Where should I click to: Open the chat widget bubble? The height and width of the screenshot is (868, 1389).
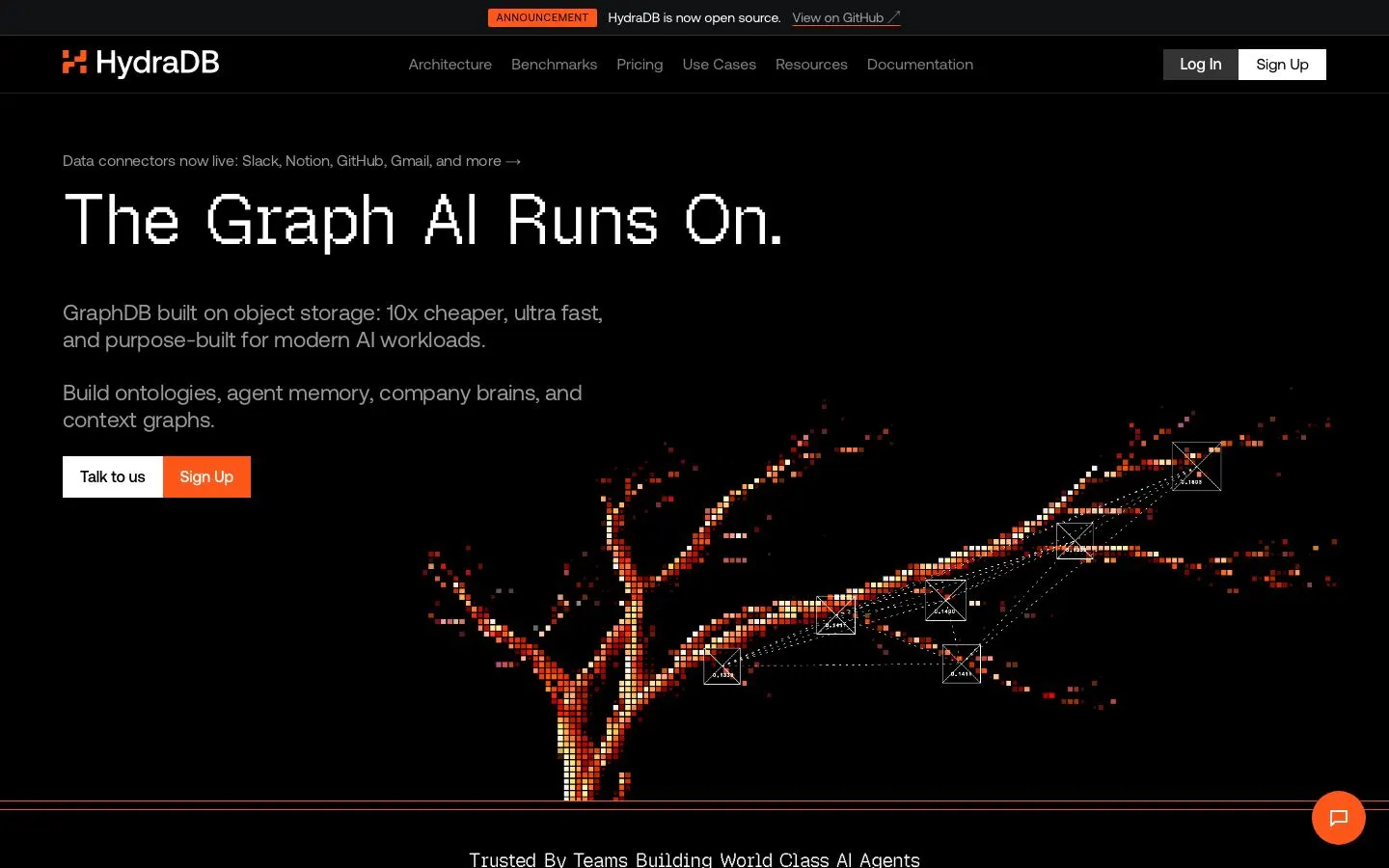1338,818
